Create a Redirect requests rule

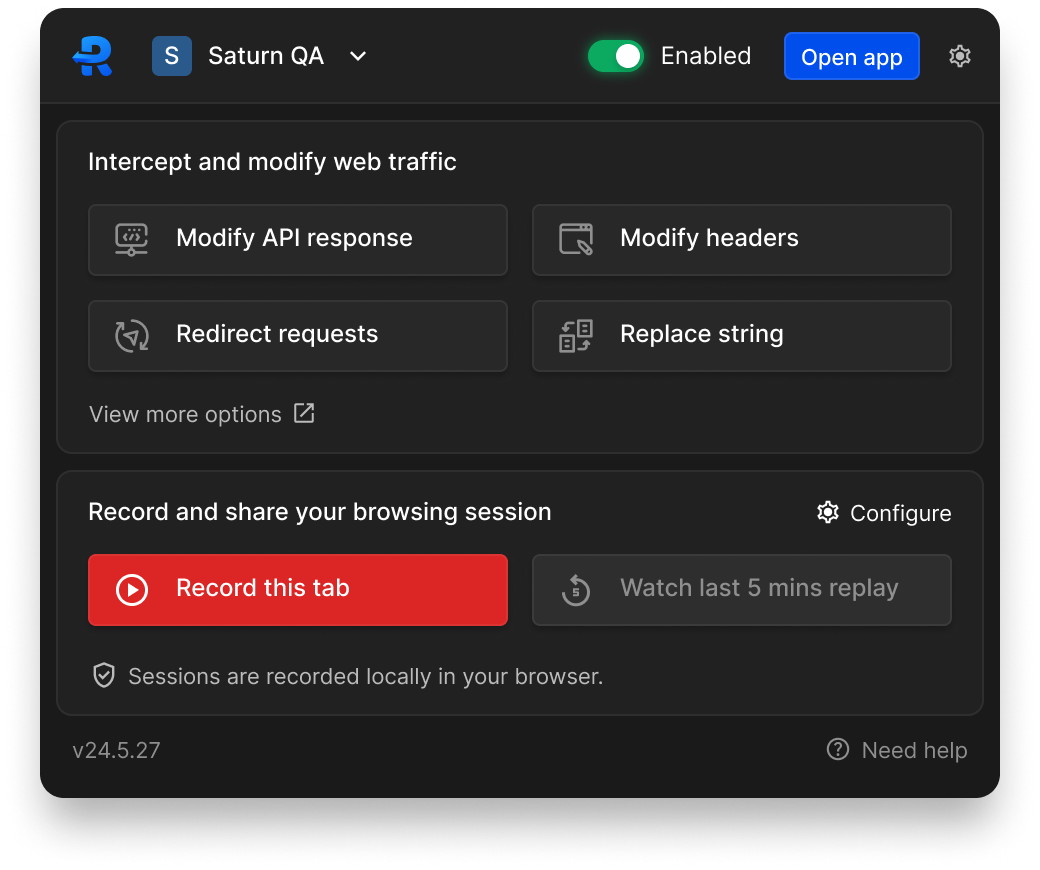click(x=298, y=336)
